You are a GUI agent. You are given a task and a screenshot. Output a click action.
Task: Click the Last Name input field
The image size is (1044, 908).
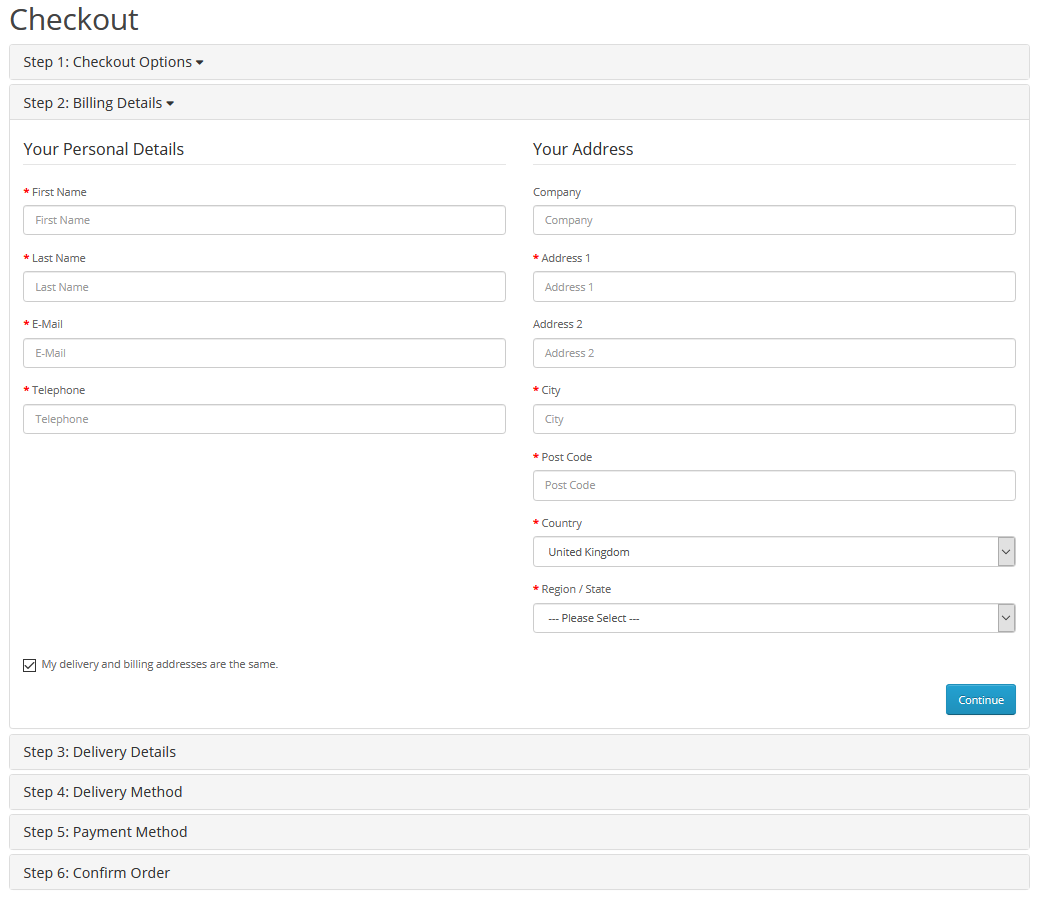point(264,287)
